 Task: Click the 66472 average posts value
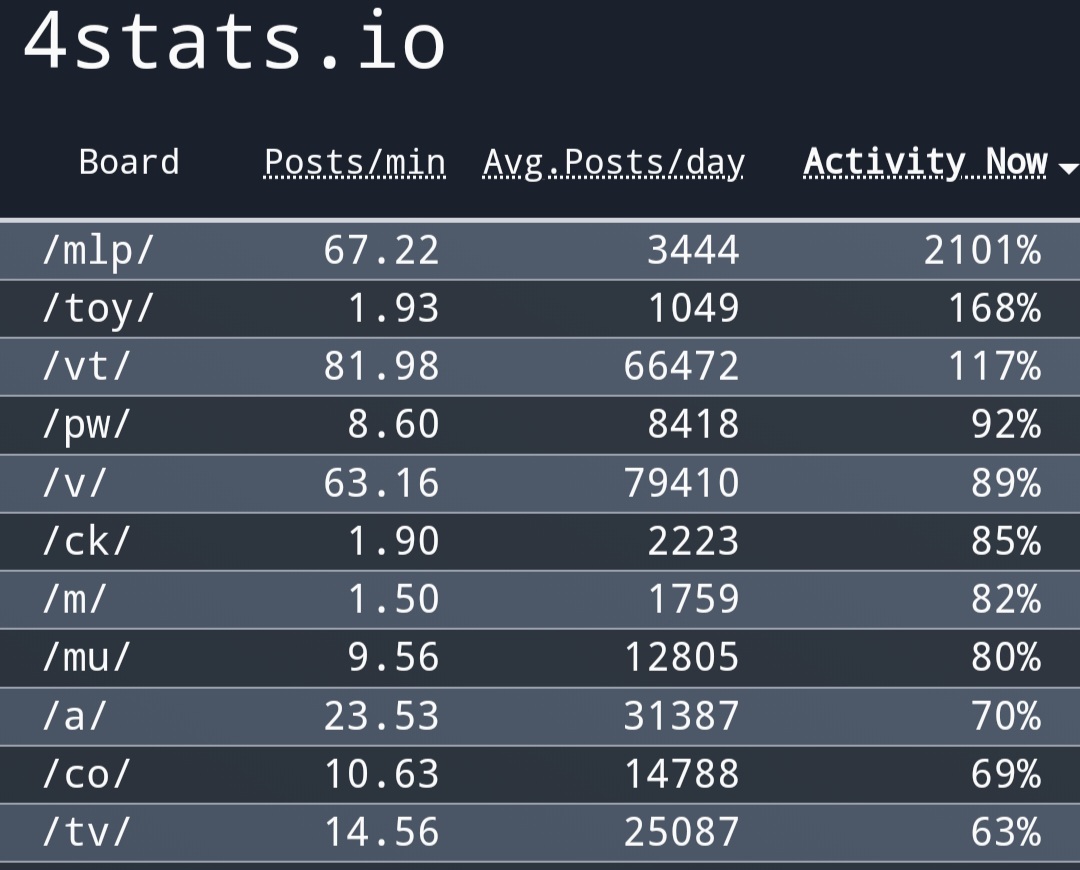point(682,366)
